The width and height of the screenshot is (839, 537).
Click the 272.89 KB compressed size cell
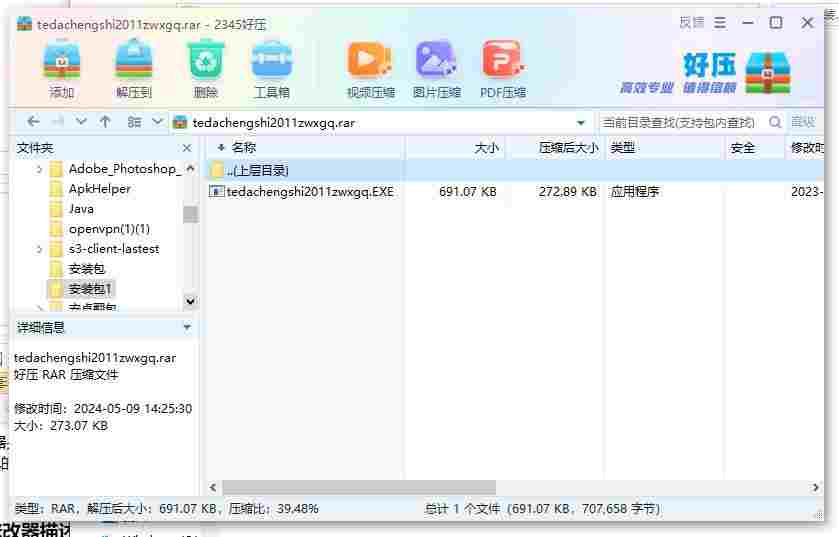tap(568, 191)
